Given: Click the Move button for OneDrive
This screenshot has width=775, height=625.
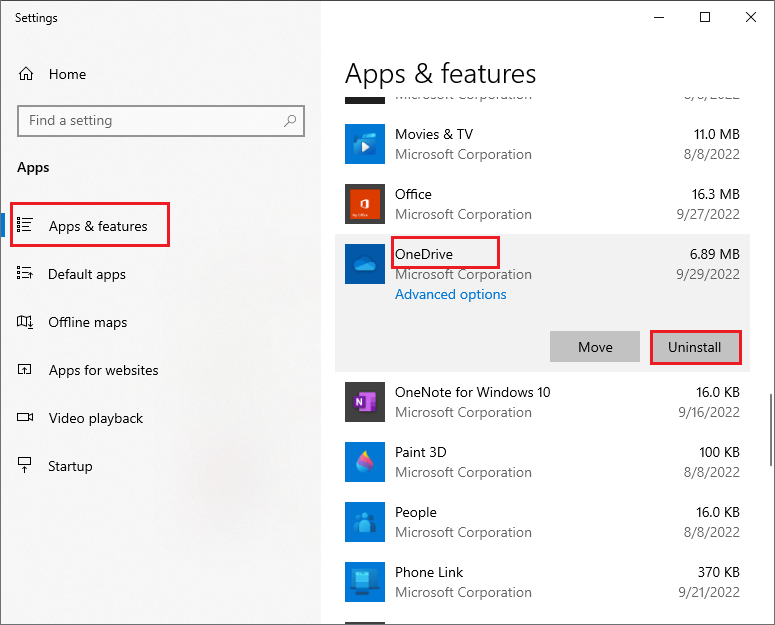Looking at the screenshot, I should [x=595, y=347].
